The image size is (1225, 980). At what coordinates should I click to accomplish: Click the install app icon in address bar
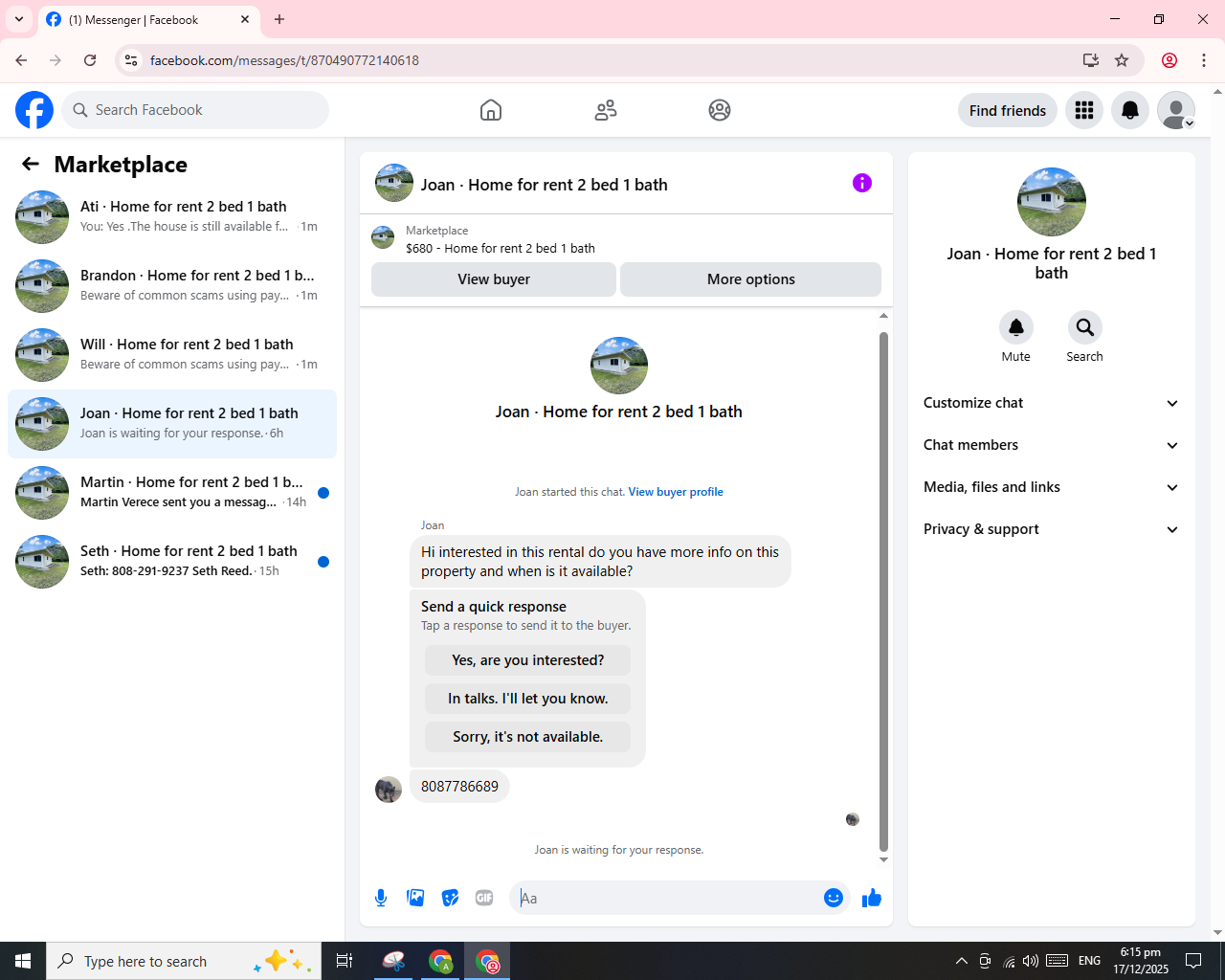click(x=1091, y=60)
